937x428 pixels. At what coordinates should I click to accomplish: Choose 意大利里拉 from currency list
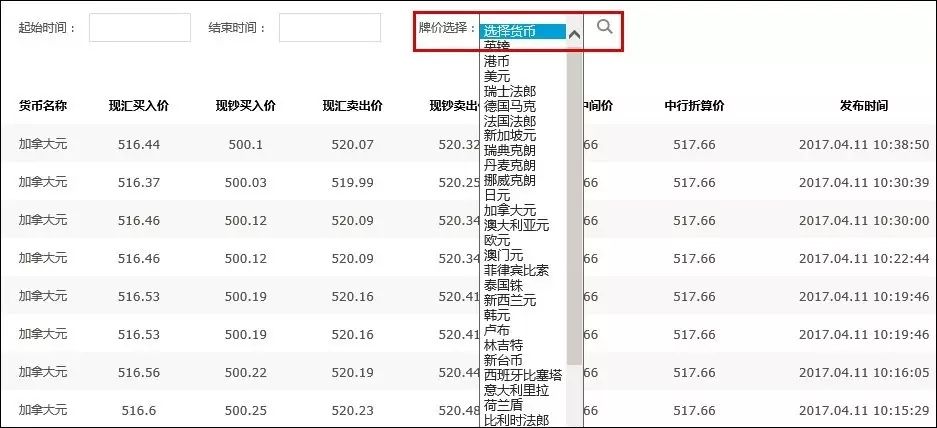point(516,390)
